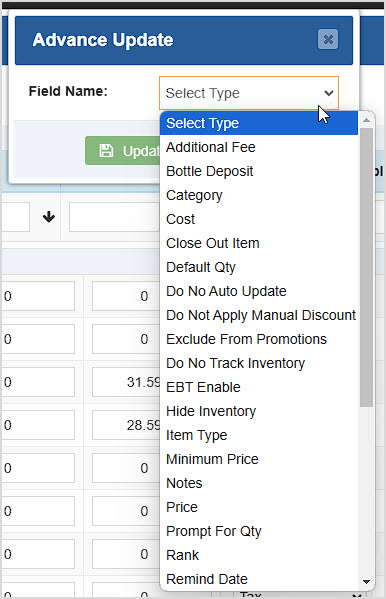Select Bottle Deposit option
Viewport: 386px width, 599px height.
click(x=259, y=171)
